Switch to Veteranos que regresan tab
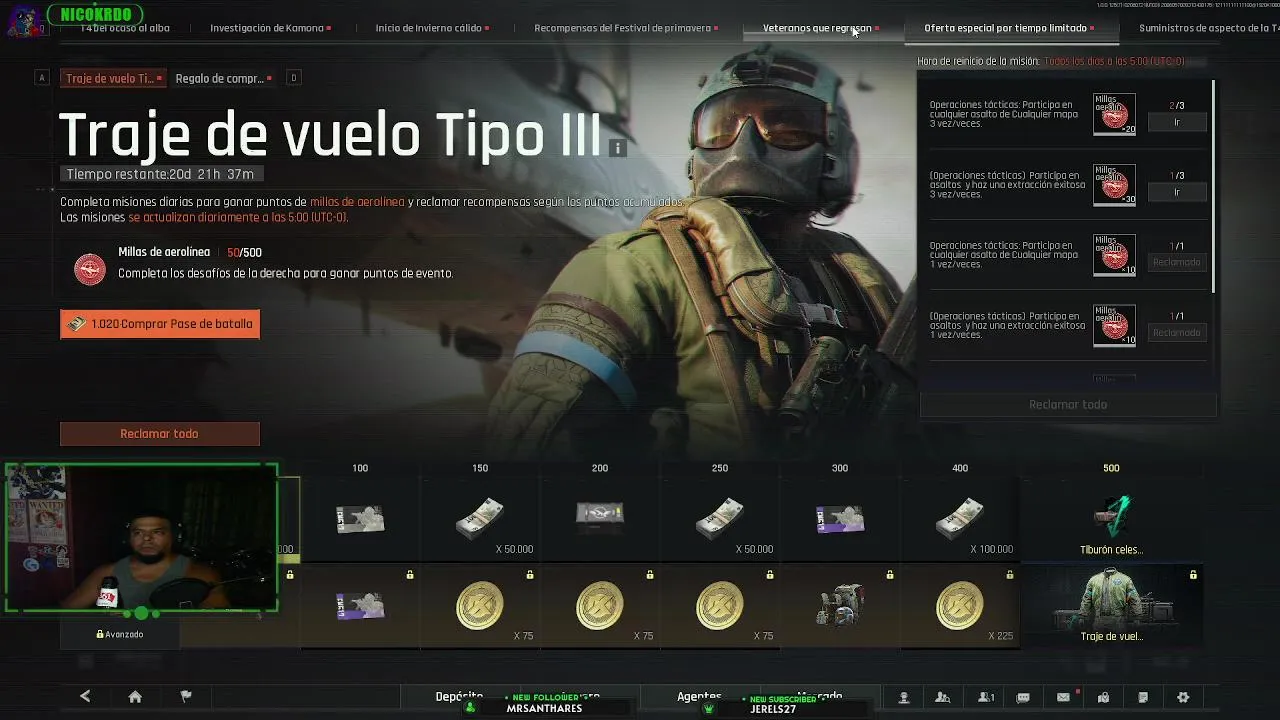Image resolution: width=1280 pixels, height=720 pixels. pyautogui.click(x=818, y=28)
